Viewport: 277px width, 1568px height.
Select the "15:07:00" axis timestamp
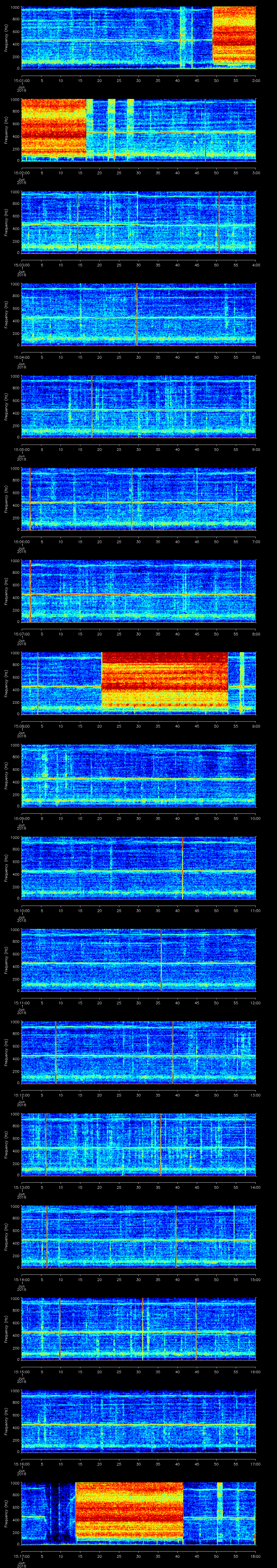tap(22, 634)
